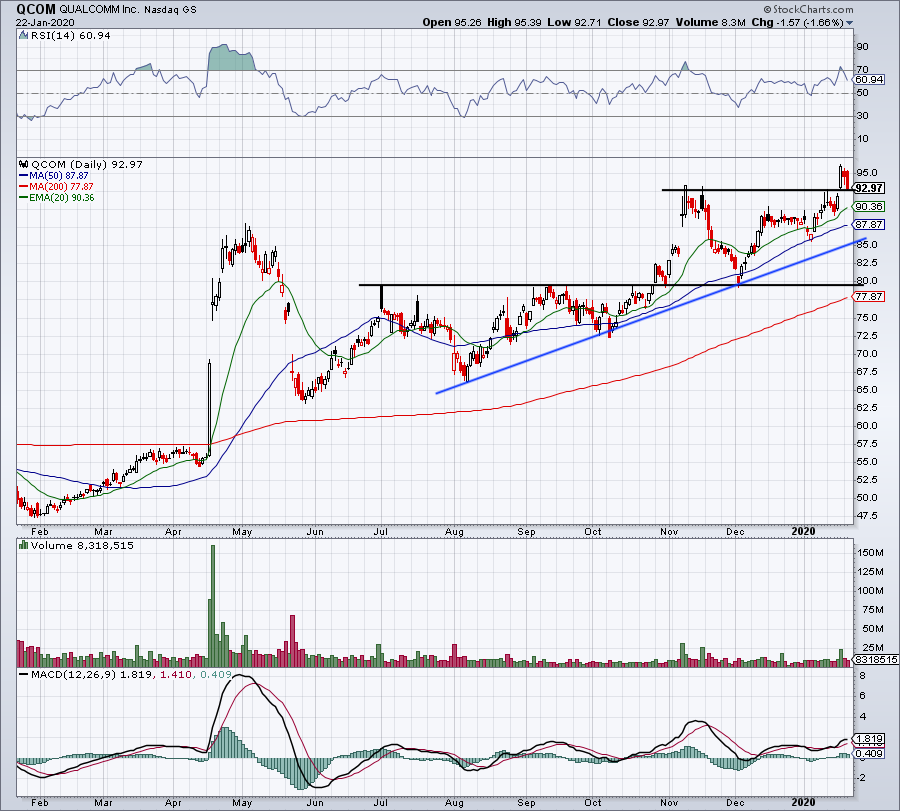Open the dropdown arrow next to Chg
The height and width of the screenshot is (811, 900).
pos(849,23)
